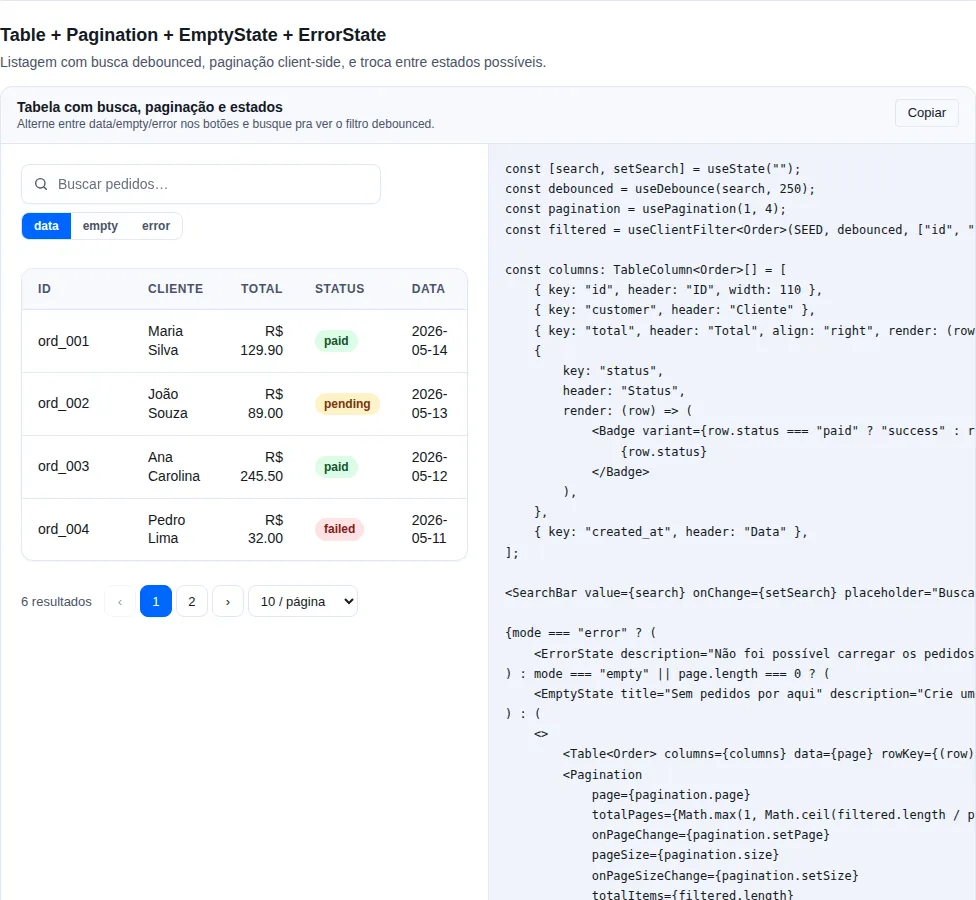This screenshot has width=976, height=900.
Task: Select the data mode tab
Action: click(47, 226)
